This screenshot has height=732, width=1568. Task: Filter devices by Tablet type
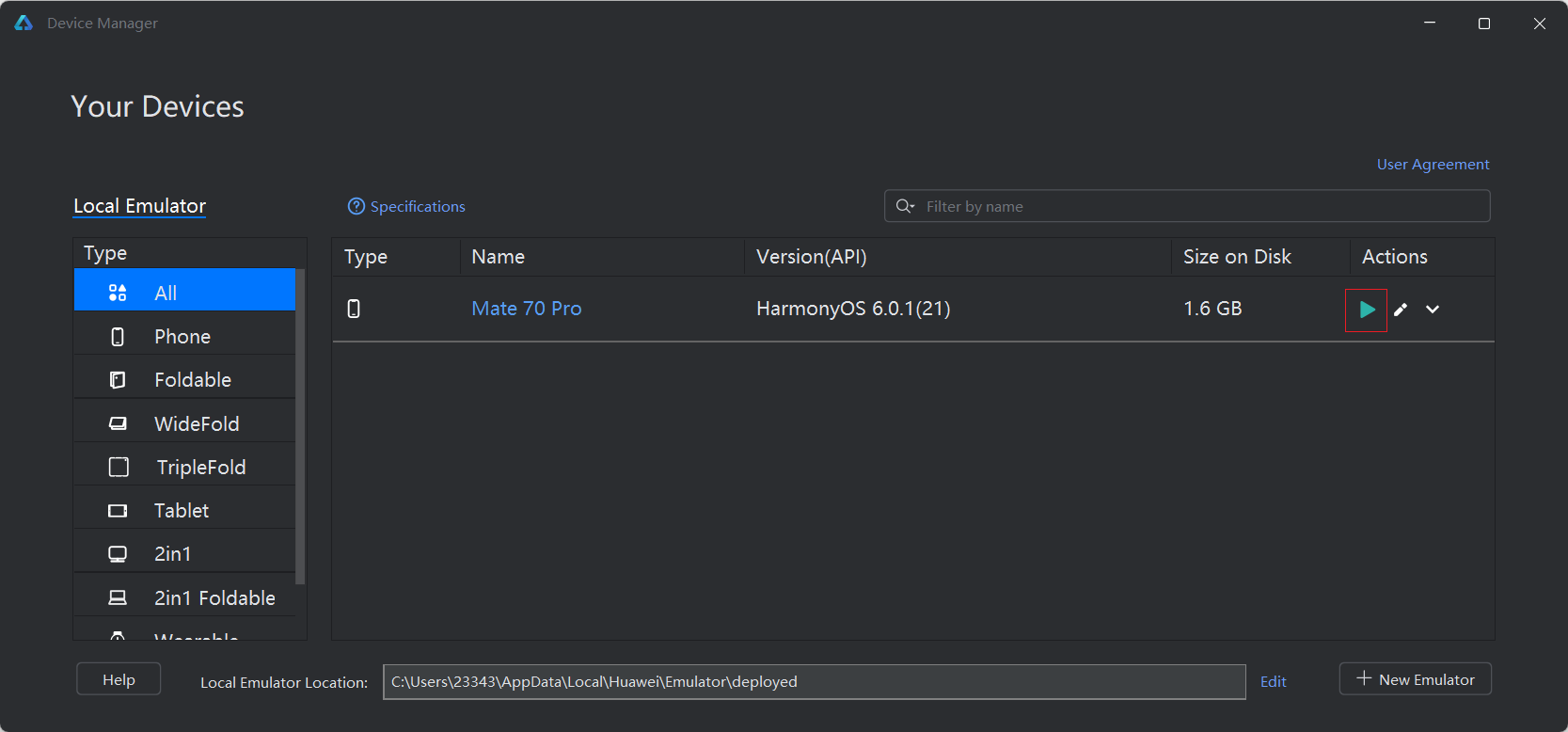coord(184,510)
